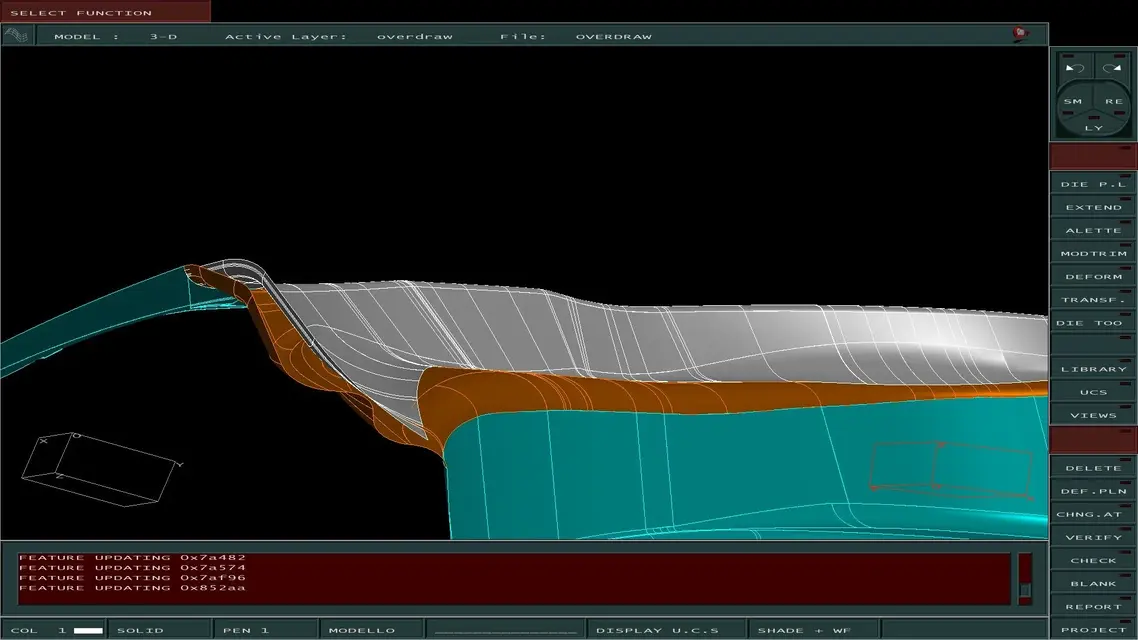Click the empty input field in status bar
The image size is (1138, 640).
pyautogui.click(x=505, y=630)
